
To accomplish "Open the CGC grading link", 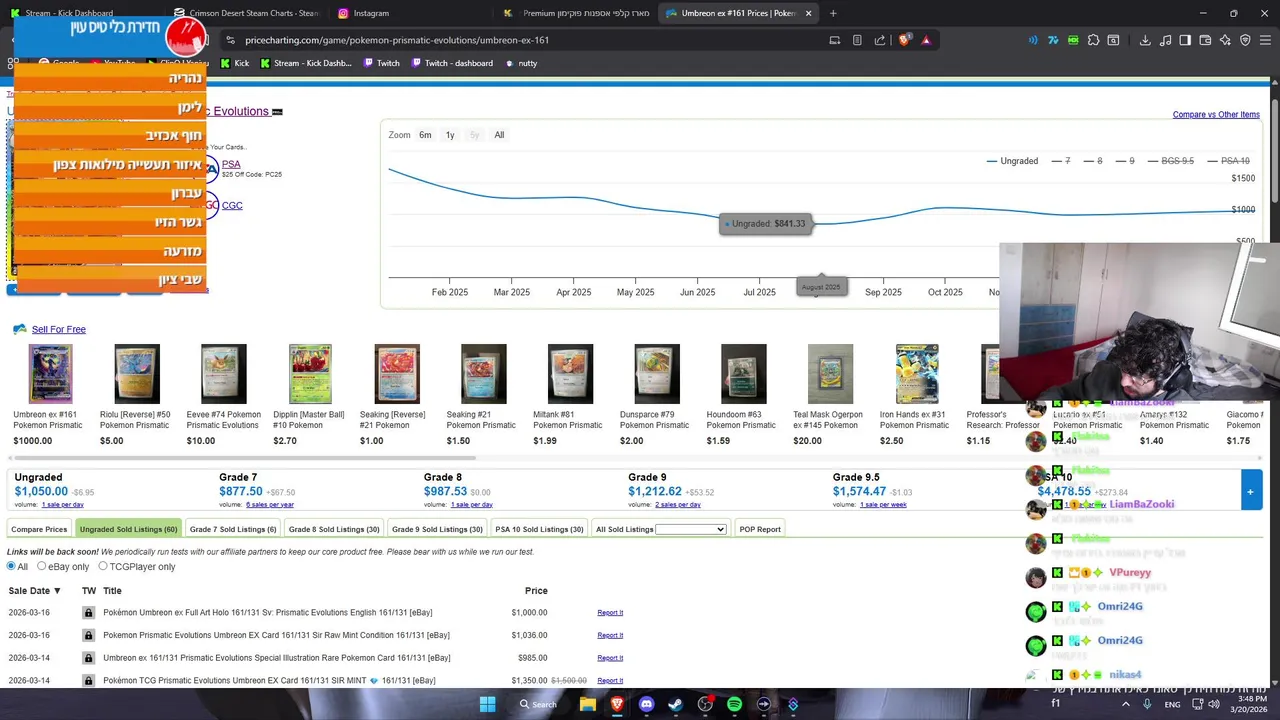I will (x=232, y=205).
